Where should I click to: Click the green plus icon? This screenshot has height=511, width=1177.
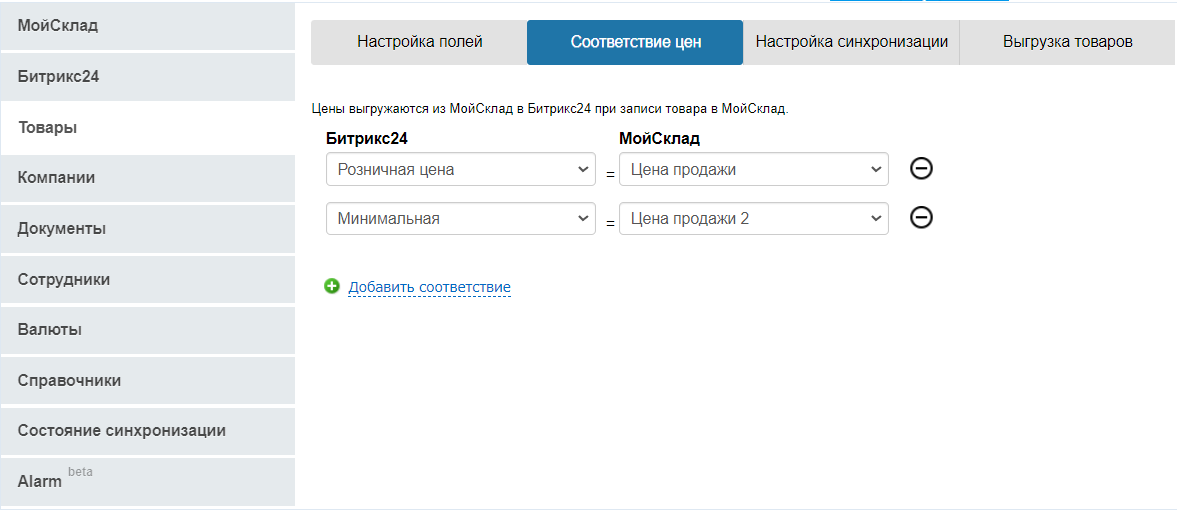332,286
